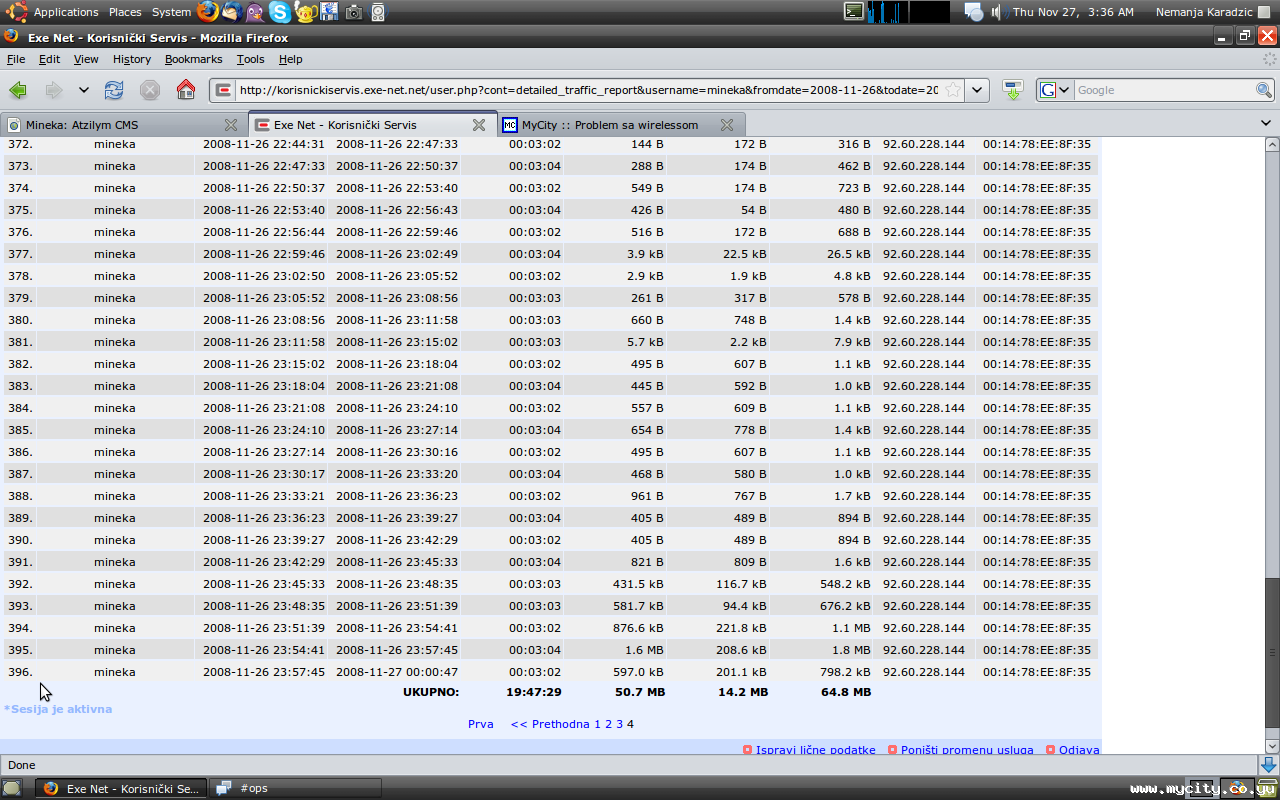
Task: Click the Exe Net site identity icon
Action: coord(223,90)
